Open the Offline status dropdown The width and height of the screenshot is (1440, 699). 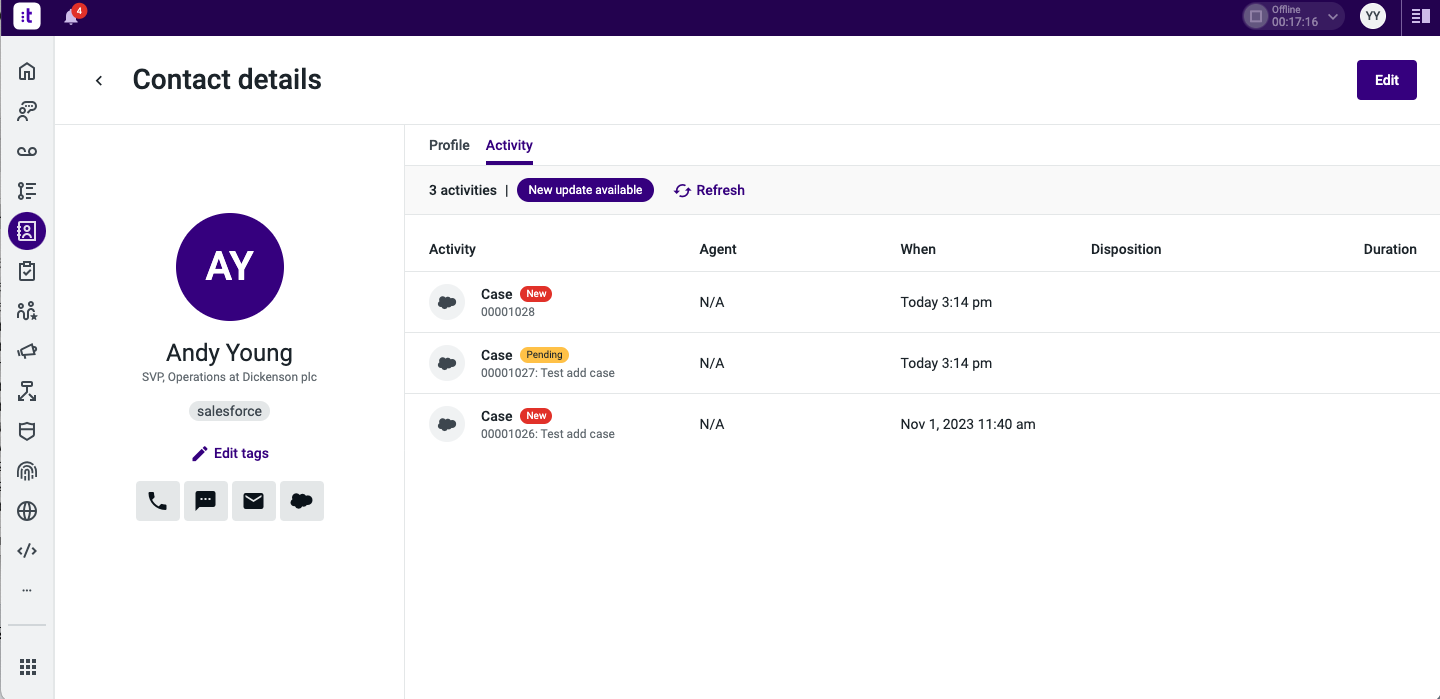point(1292,16)
